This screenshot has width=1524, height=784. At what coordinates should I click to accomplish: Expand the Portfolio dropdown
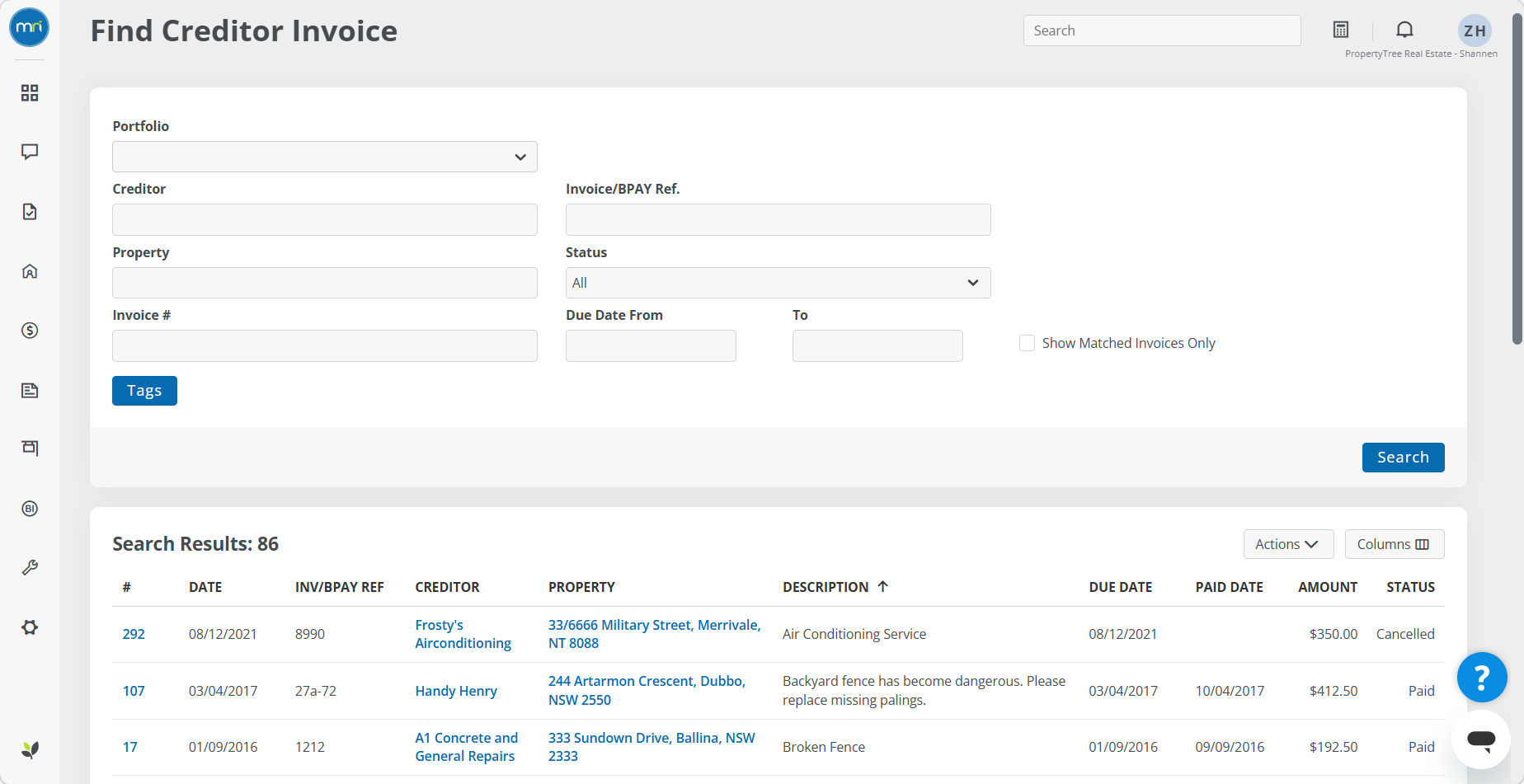tap(325, 157)
